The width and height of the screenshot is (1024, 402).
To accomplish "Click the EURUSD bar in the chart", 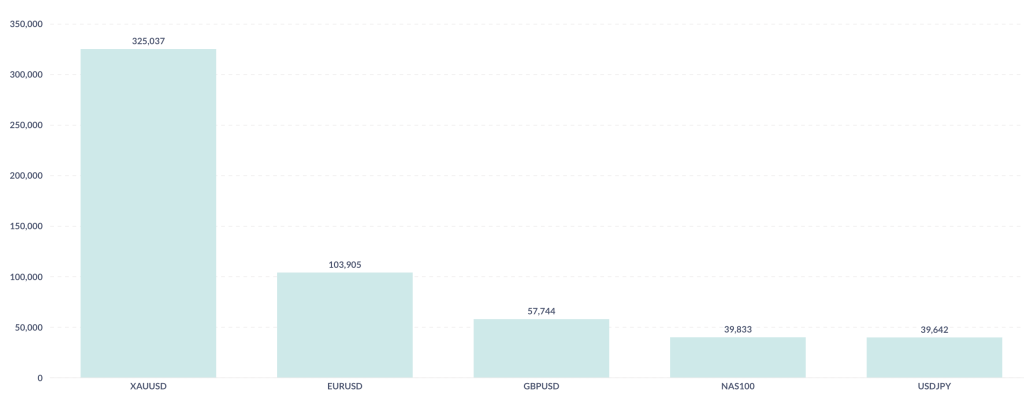I will point(345,325).
